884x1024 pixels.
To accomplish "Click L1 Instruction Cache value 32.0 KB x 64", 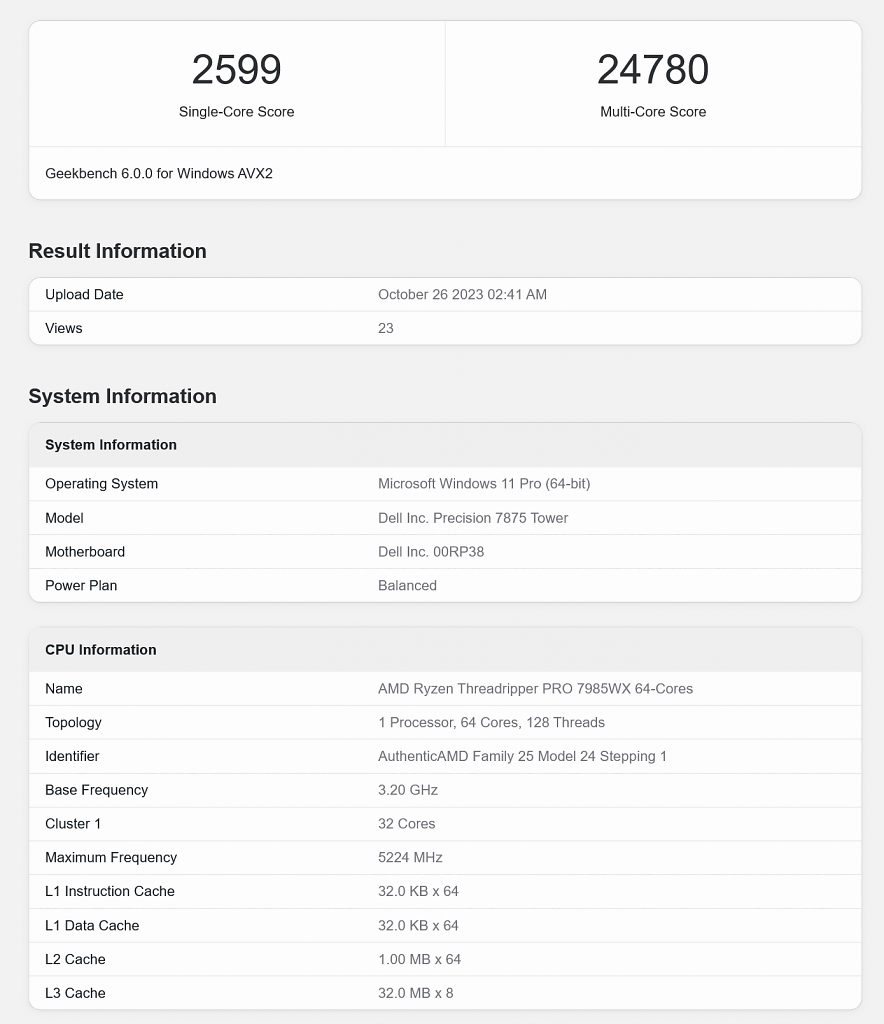I will (418, 892).
